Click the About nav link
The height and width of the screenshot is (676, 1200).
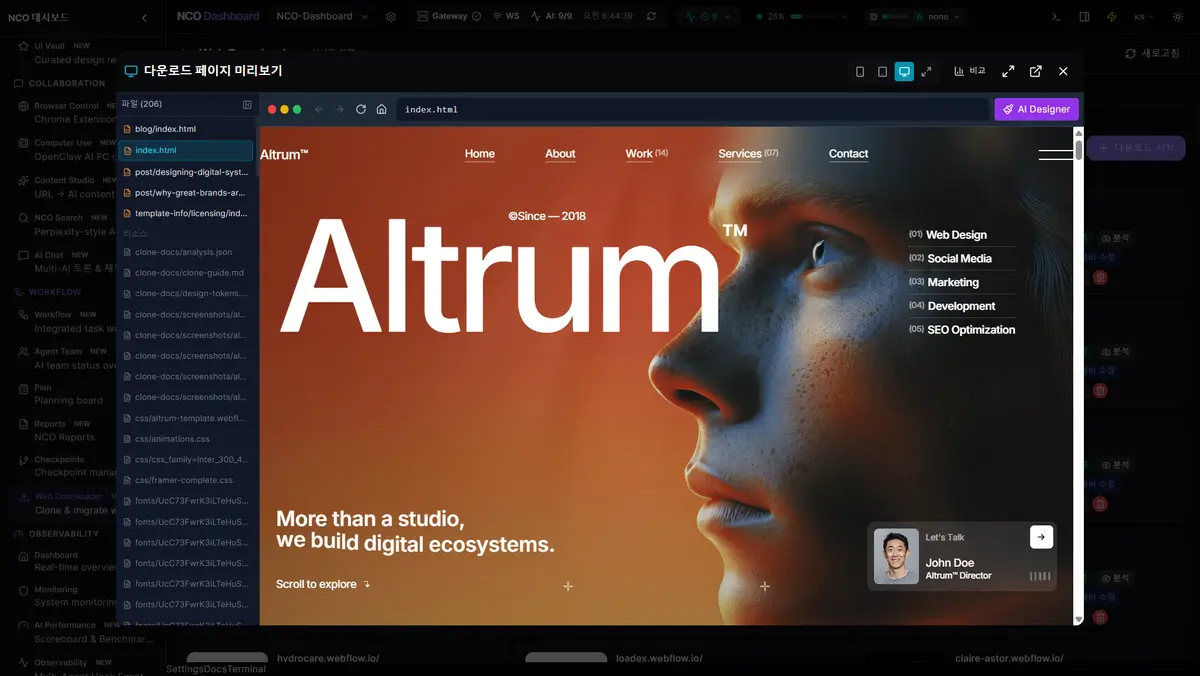tap(560, 154)
